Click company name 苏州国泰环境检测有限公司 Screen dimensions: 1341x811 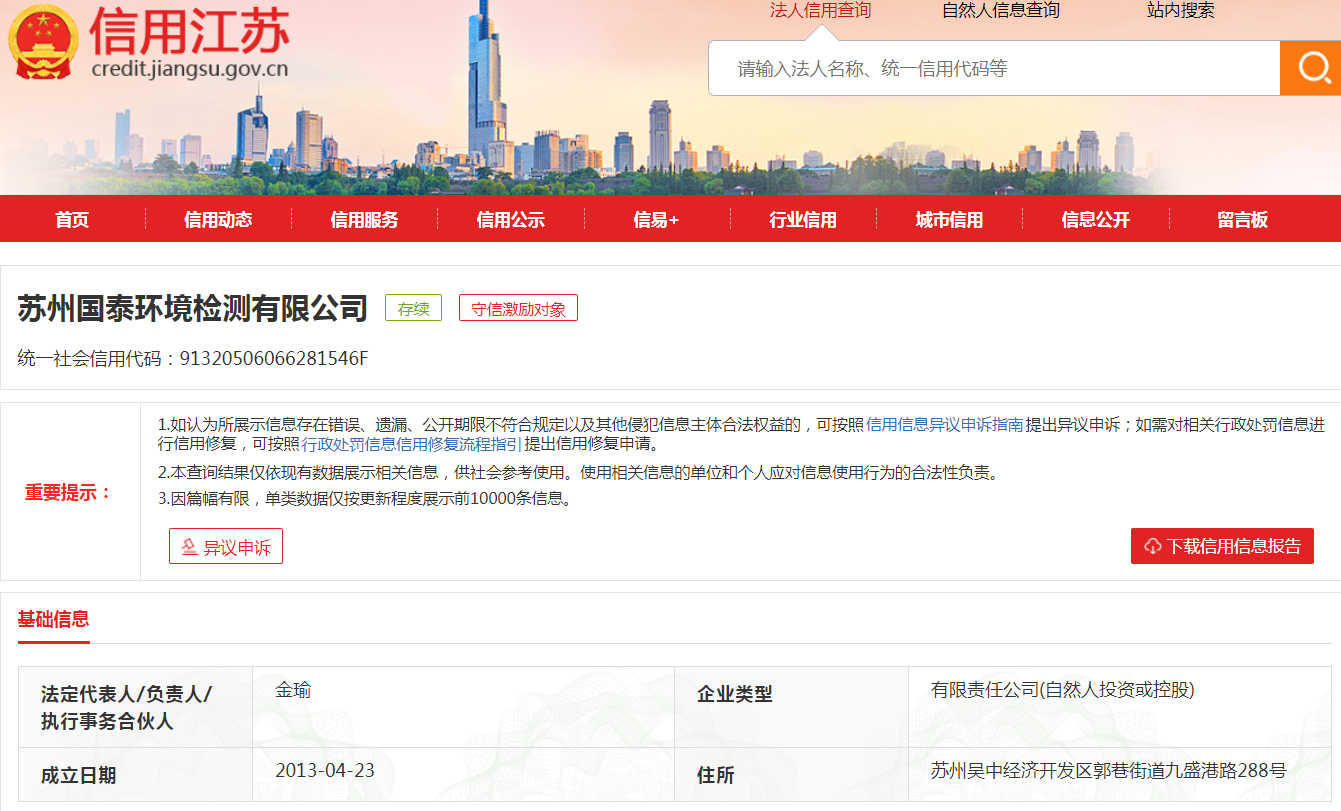193,308
